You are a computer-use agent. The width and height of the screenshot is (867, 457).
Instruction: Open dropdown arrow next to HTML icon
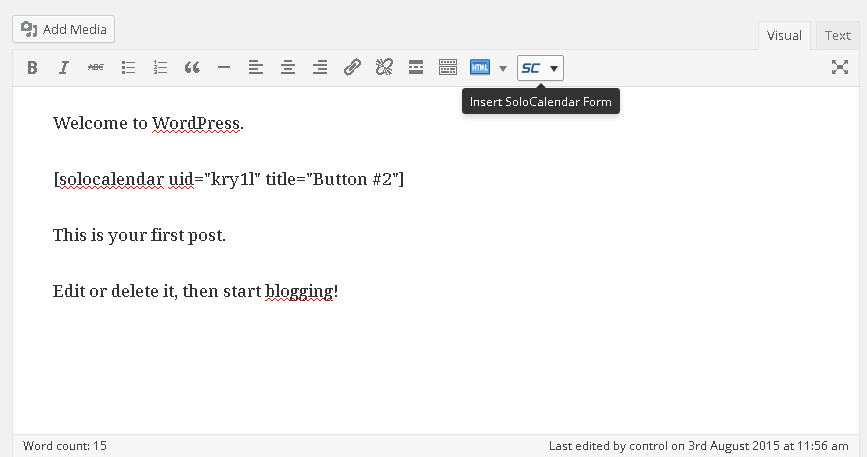tap(503, 69)
